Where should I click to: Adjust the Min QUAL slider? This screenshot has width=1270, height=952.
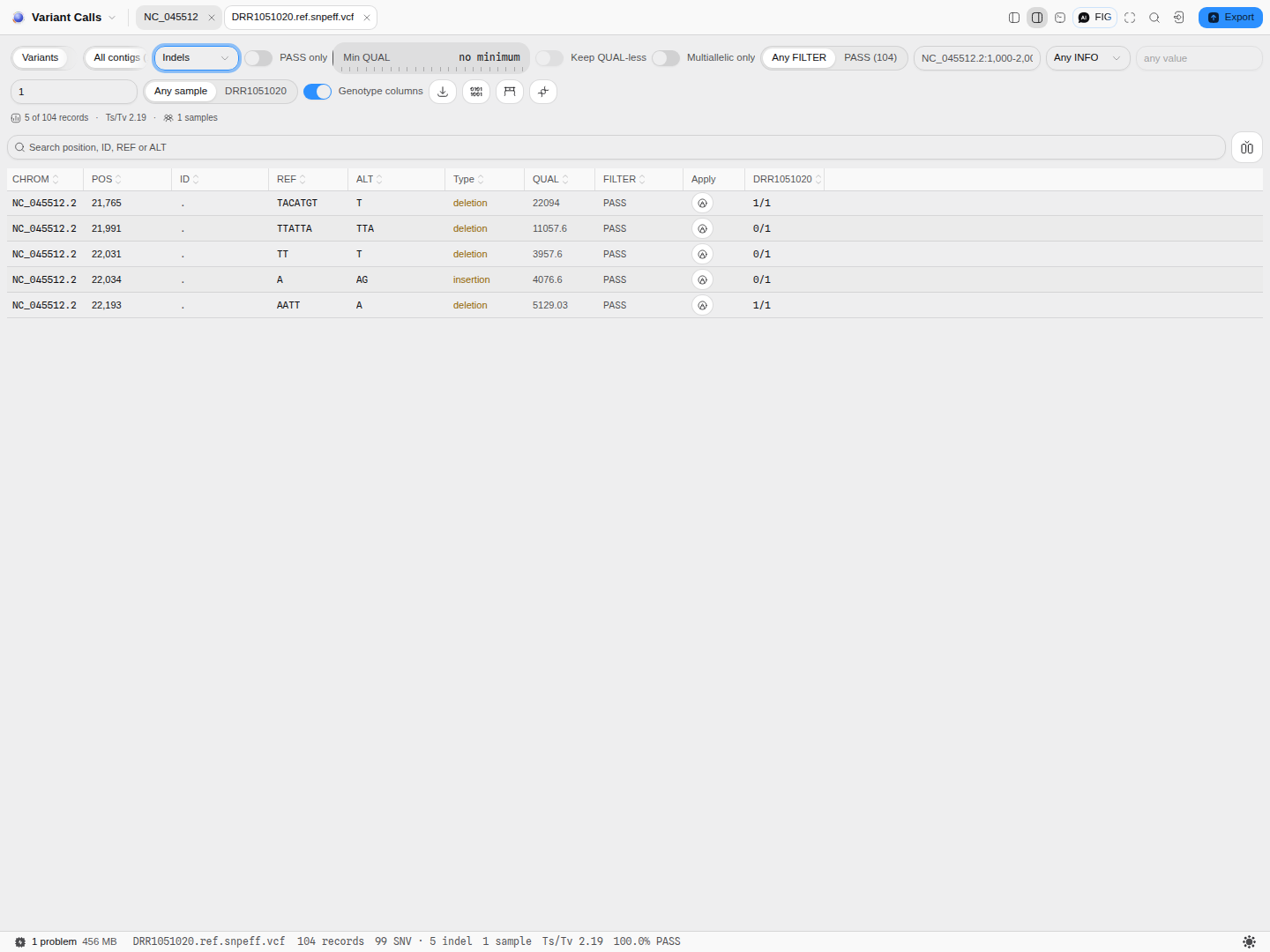click(x=431, y=58)
